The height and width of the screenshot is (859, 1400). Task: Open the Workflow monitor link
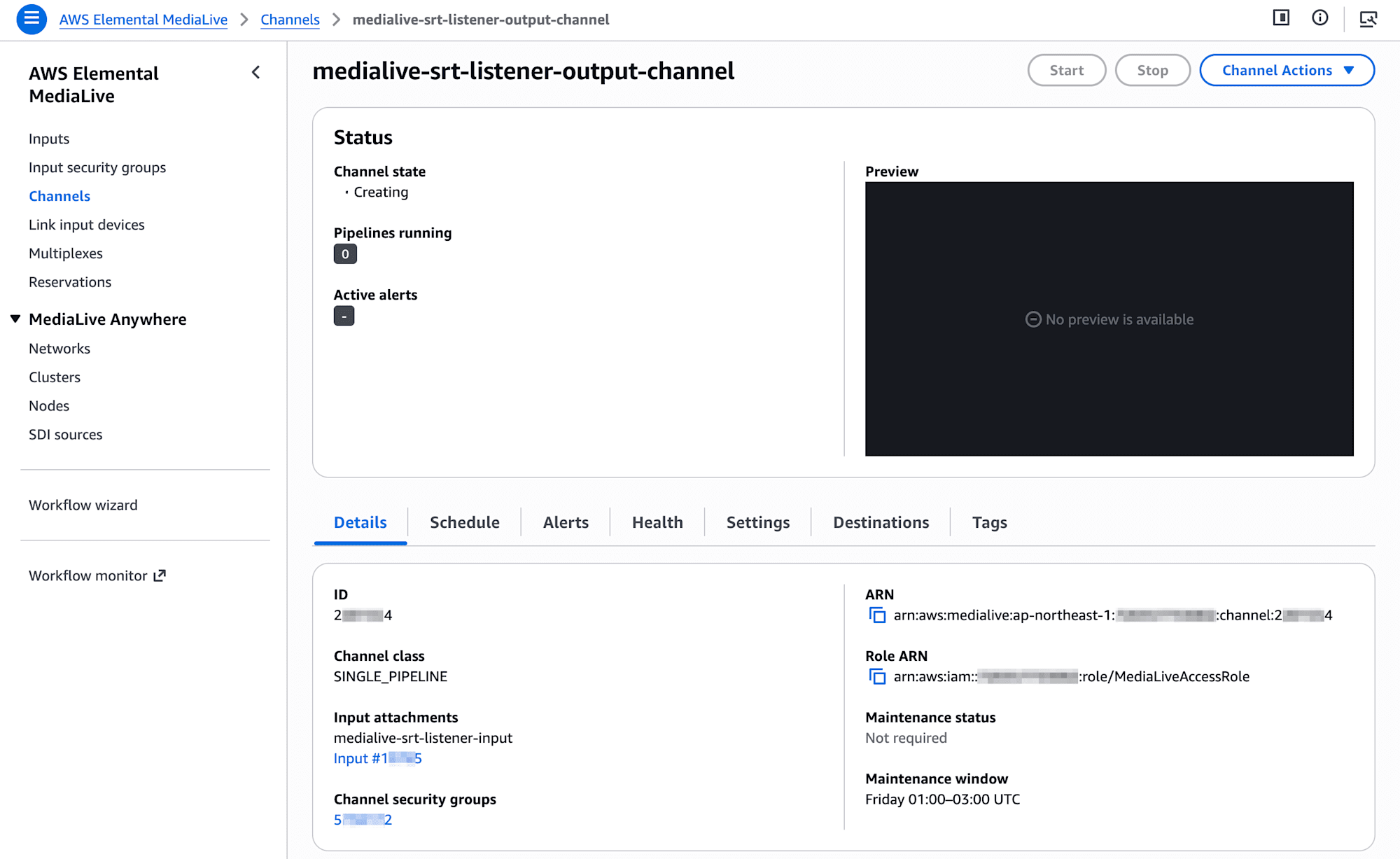click(x=88, y=575)
